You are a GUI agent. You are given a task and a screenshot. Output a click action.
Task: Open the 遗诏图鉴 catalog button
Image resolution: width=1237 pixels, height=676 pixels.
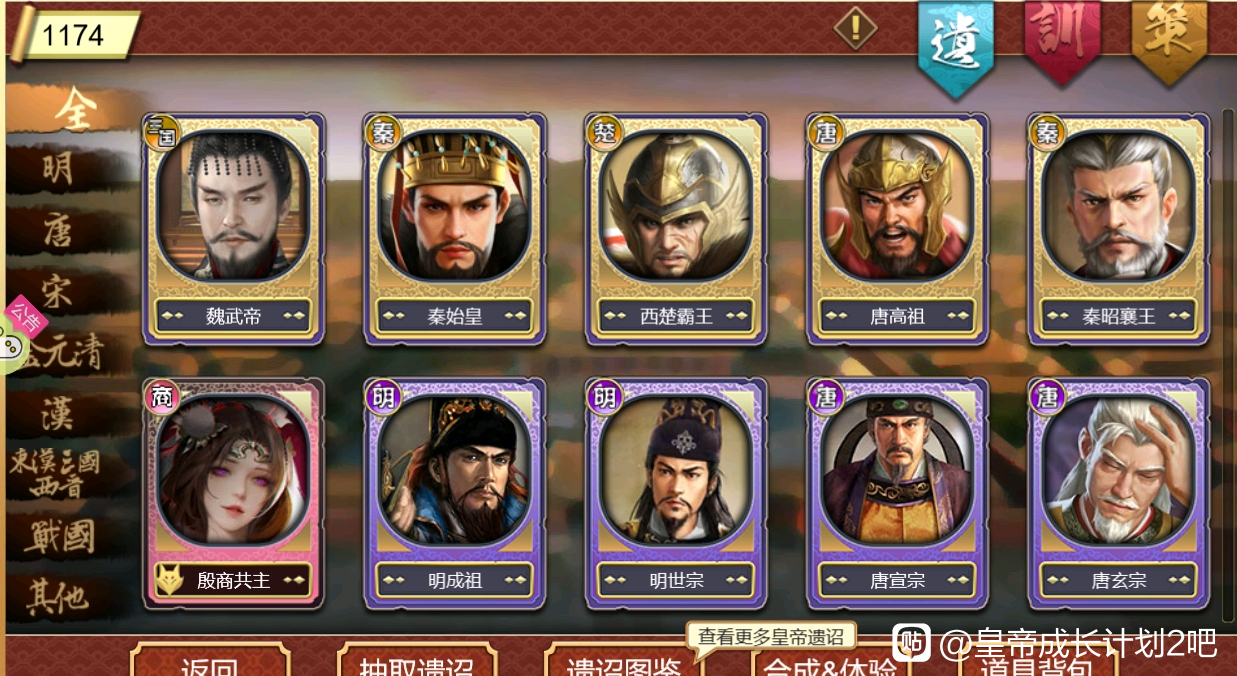(x=622, y=660)
